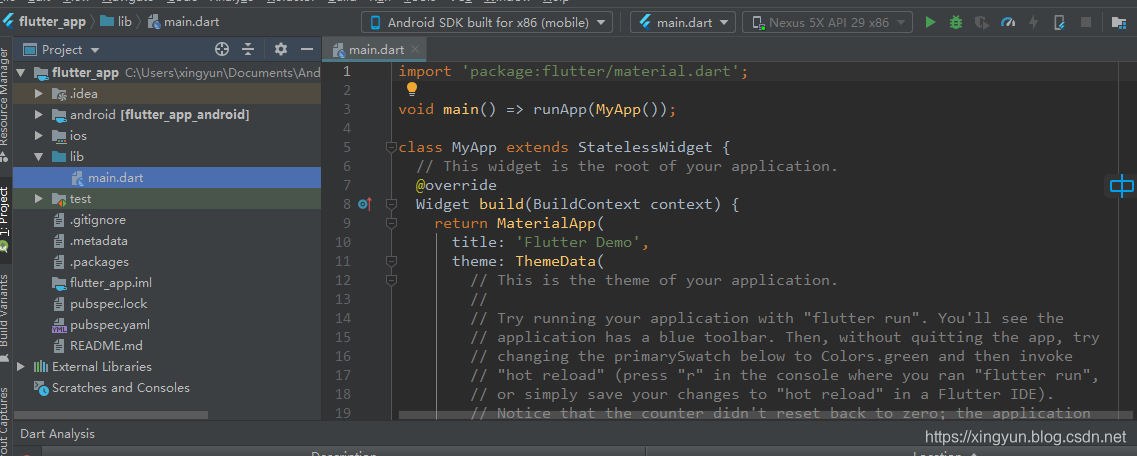Fold MaterialApp block at line 9
This screenshot has height=456, width=1137.
[x=392, y=223]
